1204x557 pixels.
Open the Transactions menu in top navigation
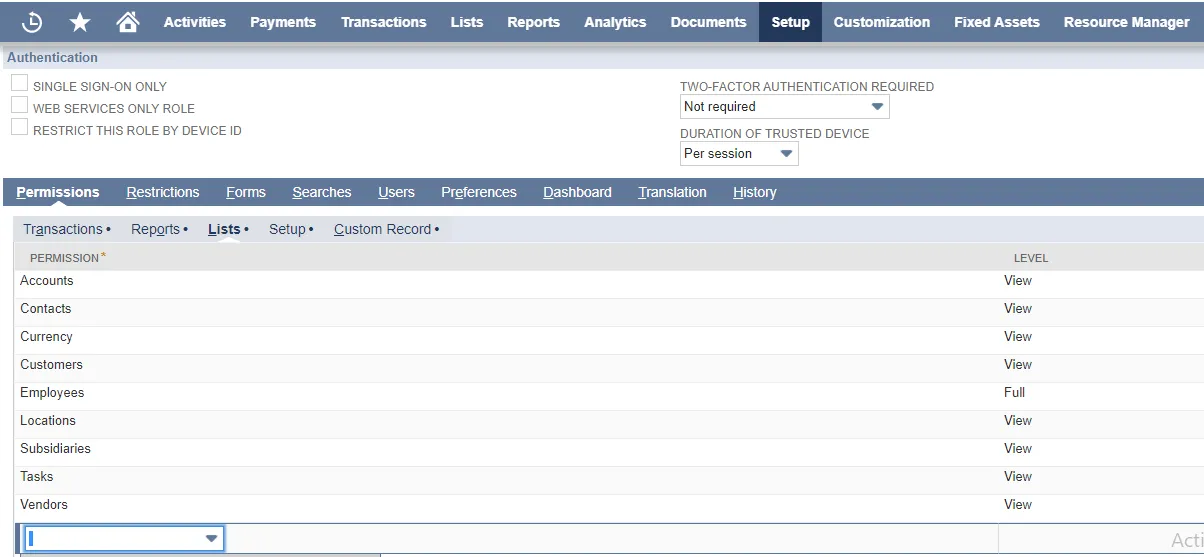point(383,22)
